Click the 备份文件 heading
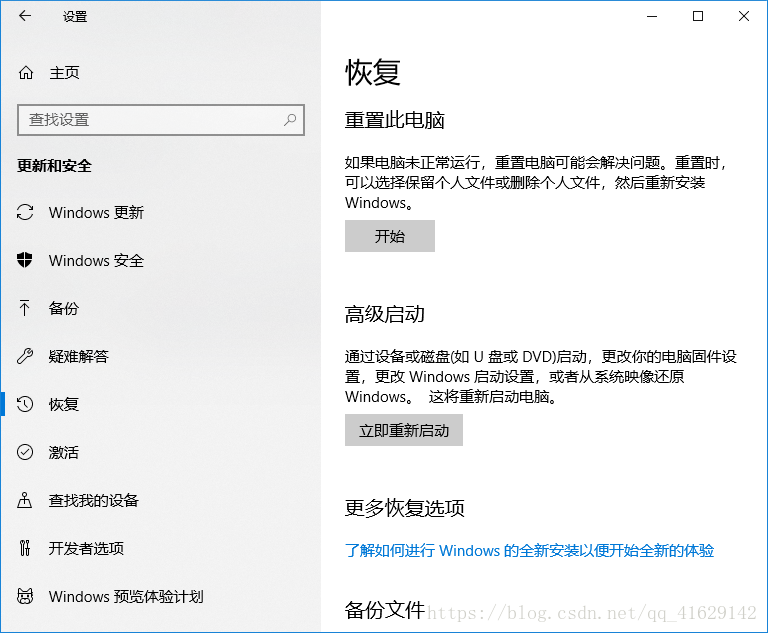 pyautogui.click(x=384, y=610)
